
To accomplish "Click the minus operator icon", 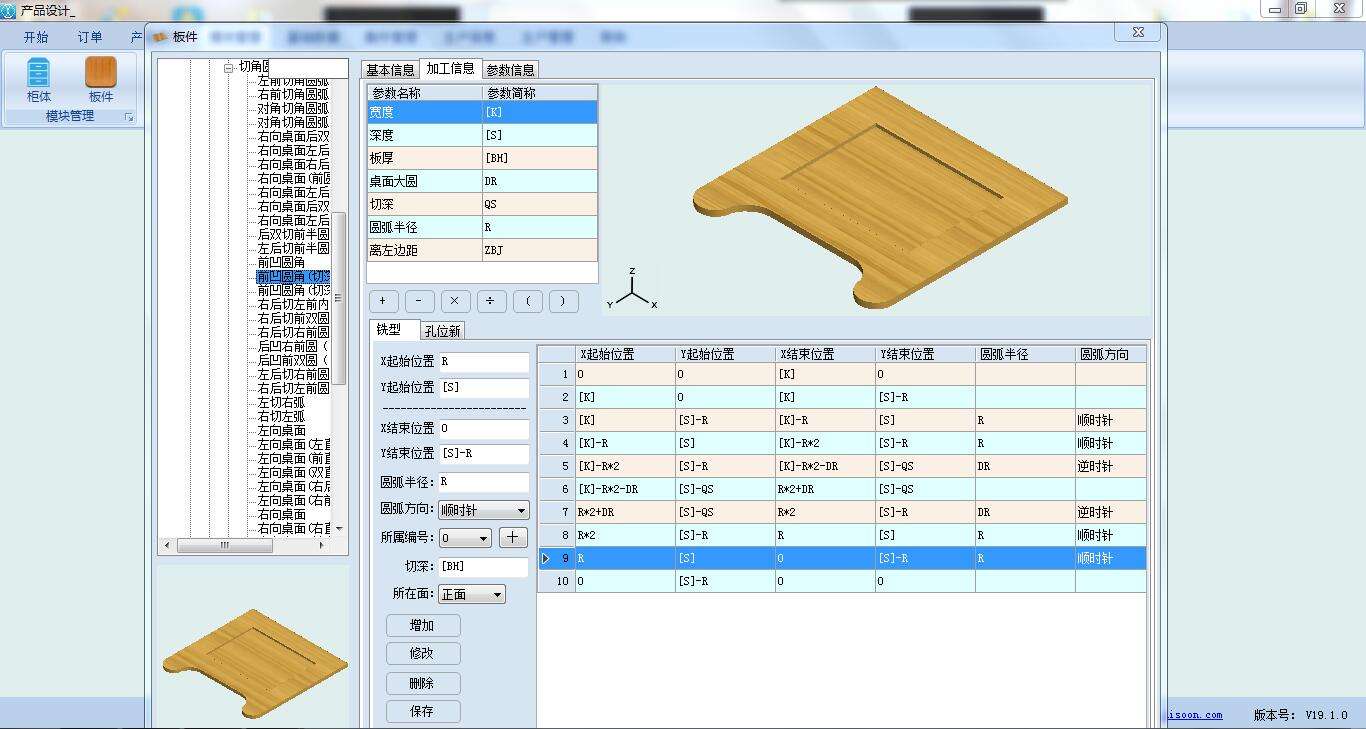I will (x=419, y=301).
